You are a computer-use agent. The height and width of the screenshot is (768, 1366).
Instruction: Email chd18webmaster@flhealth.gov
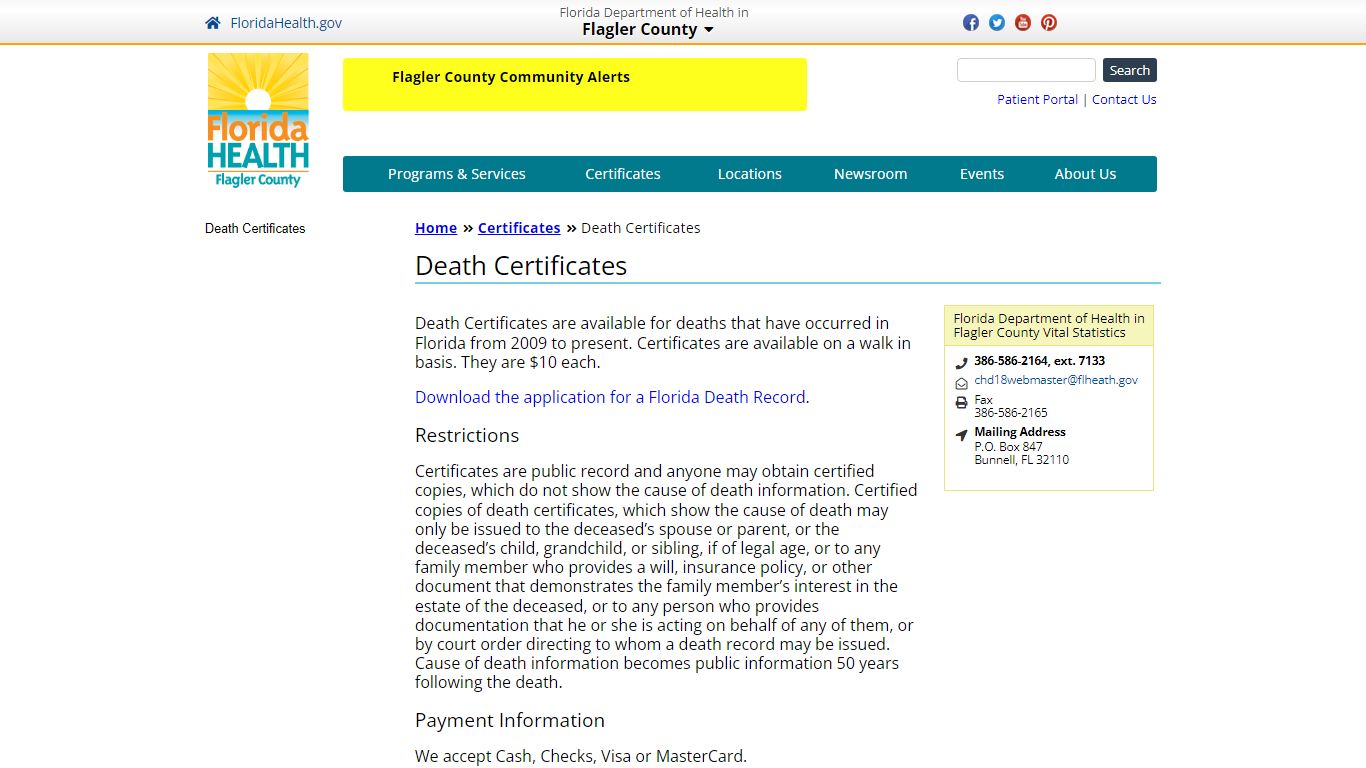click(1056, 380)
